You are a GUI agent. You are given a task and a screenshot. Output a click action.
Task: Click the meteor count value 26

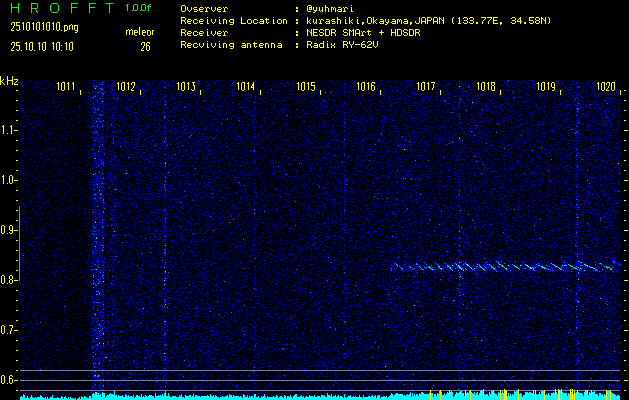click(145, 47)
